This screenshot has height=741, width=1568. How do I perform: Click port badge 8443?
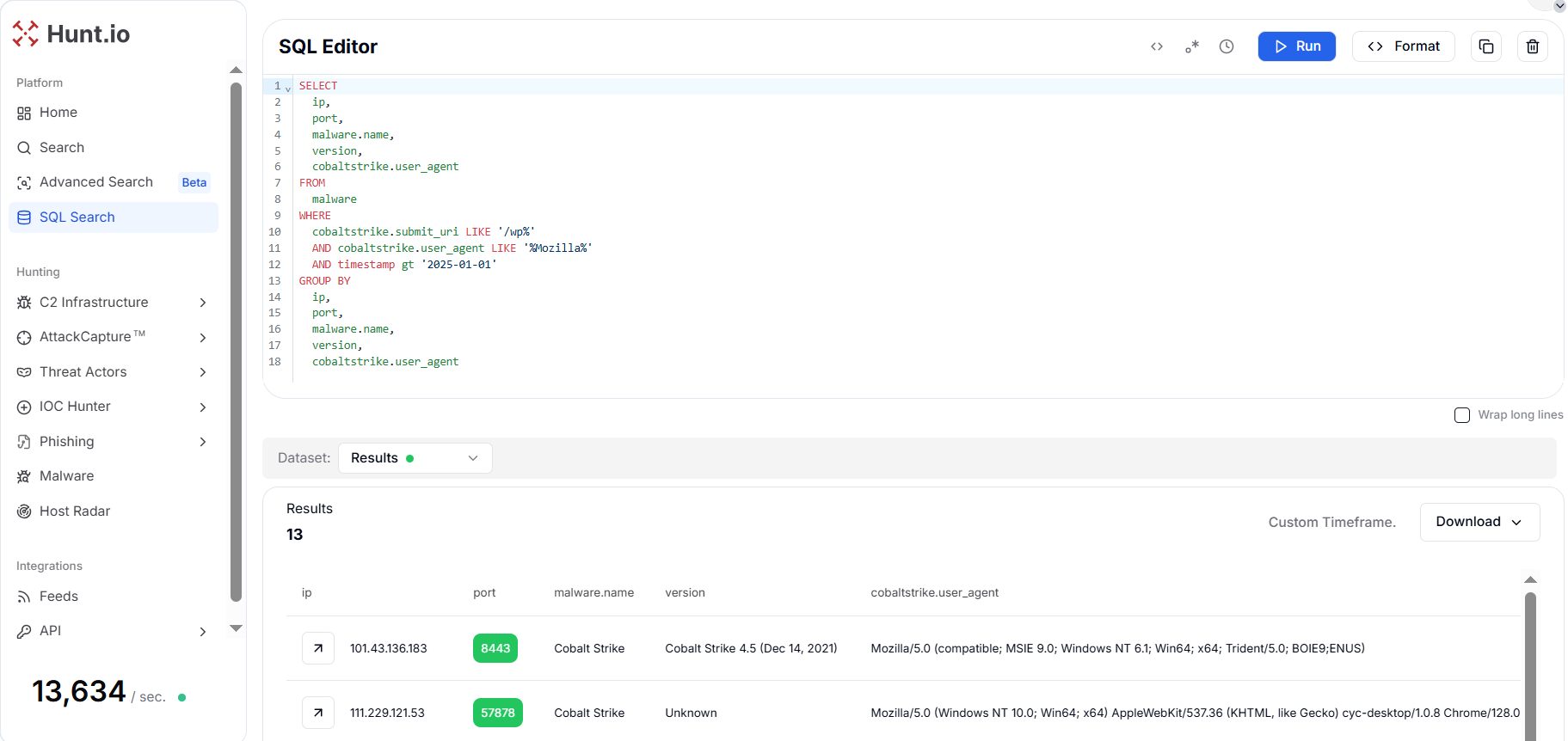[x=495, y=648]
